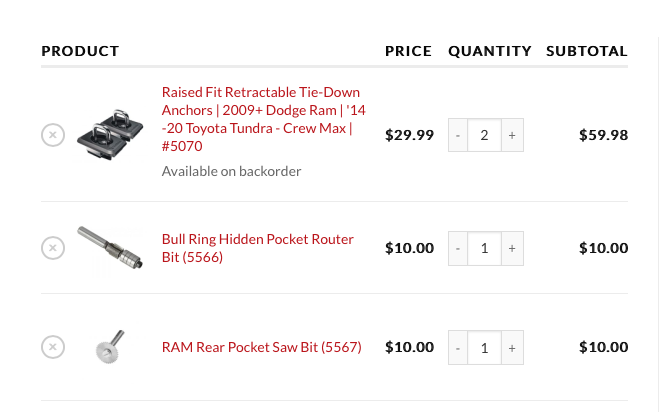This screenshot has width=660, height=412.
Task: Open RAM Rear Pocket Saw Bit link
Action: pos(262,347)
